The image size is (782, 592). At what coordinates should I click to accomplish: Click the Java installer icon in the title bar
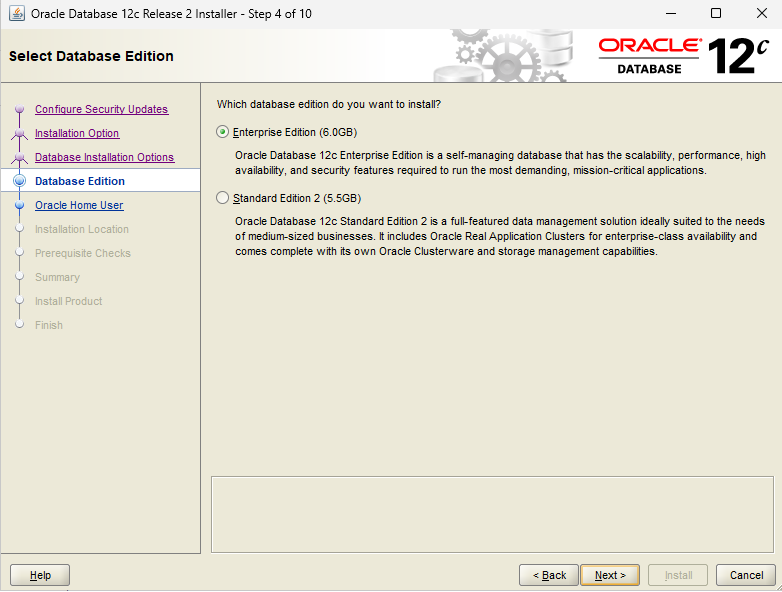coord(16,13)
